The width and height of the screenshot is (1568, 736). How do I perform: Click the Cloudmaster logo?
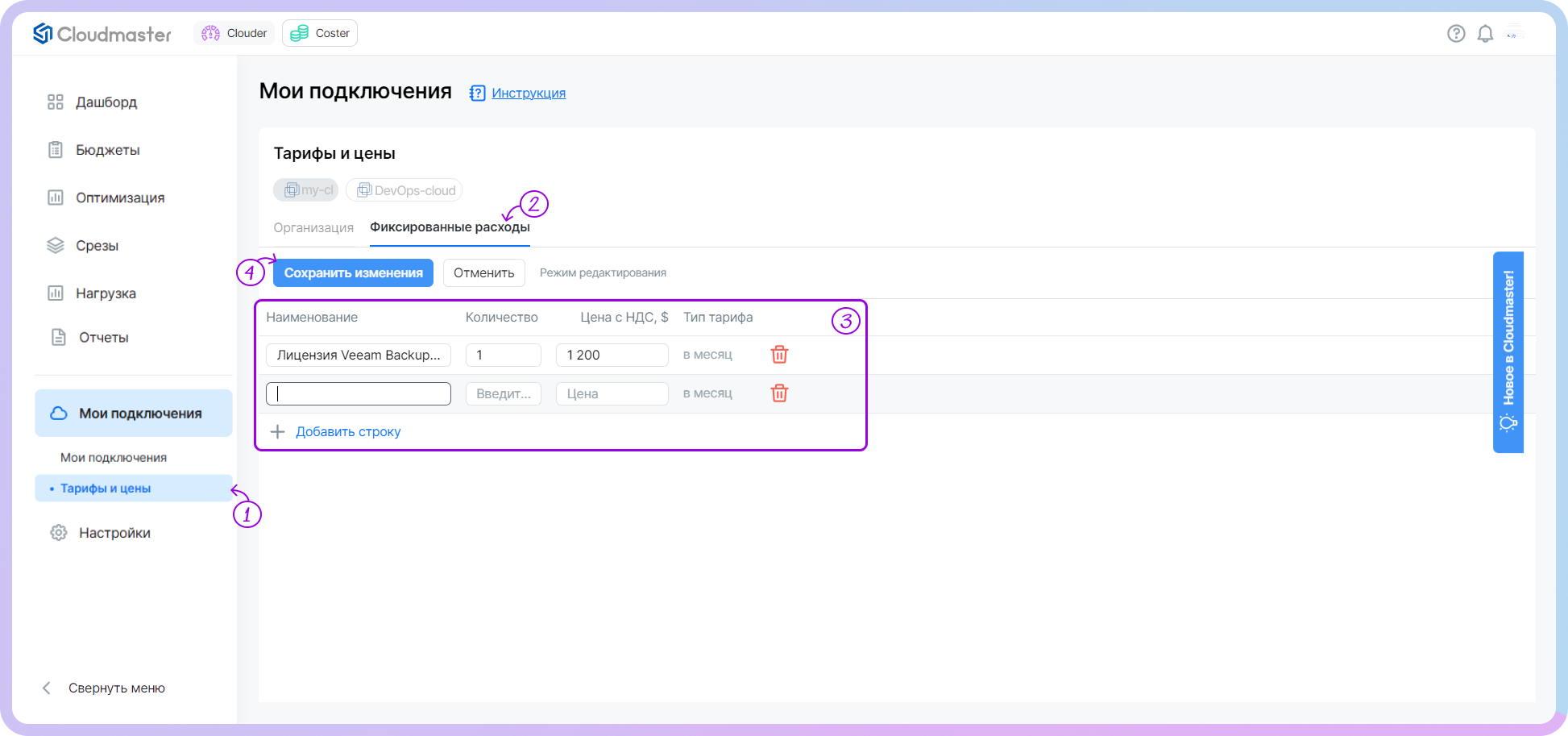[x=102, y=34]
